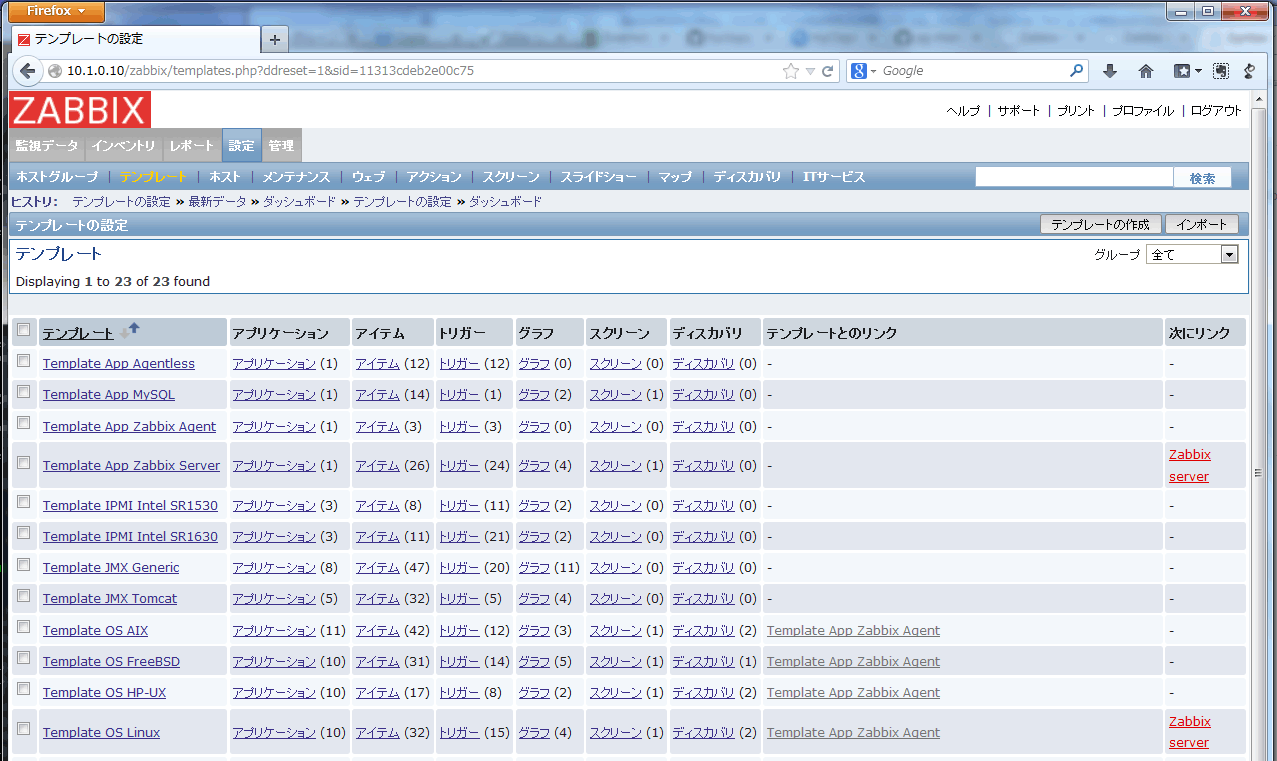Open the red Zabbix server link in Template OS Linux row
Screen dimensions: 1277x761
pos(1189,732)
